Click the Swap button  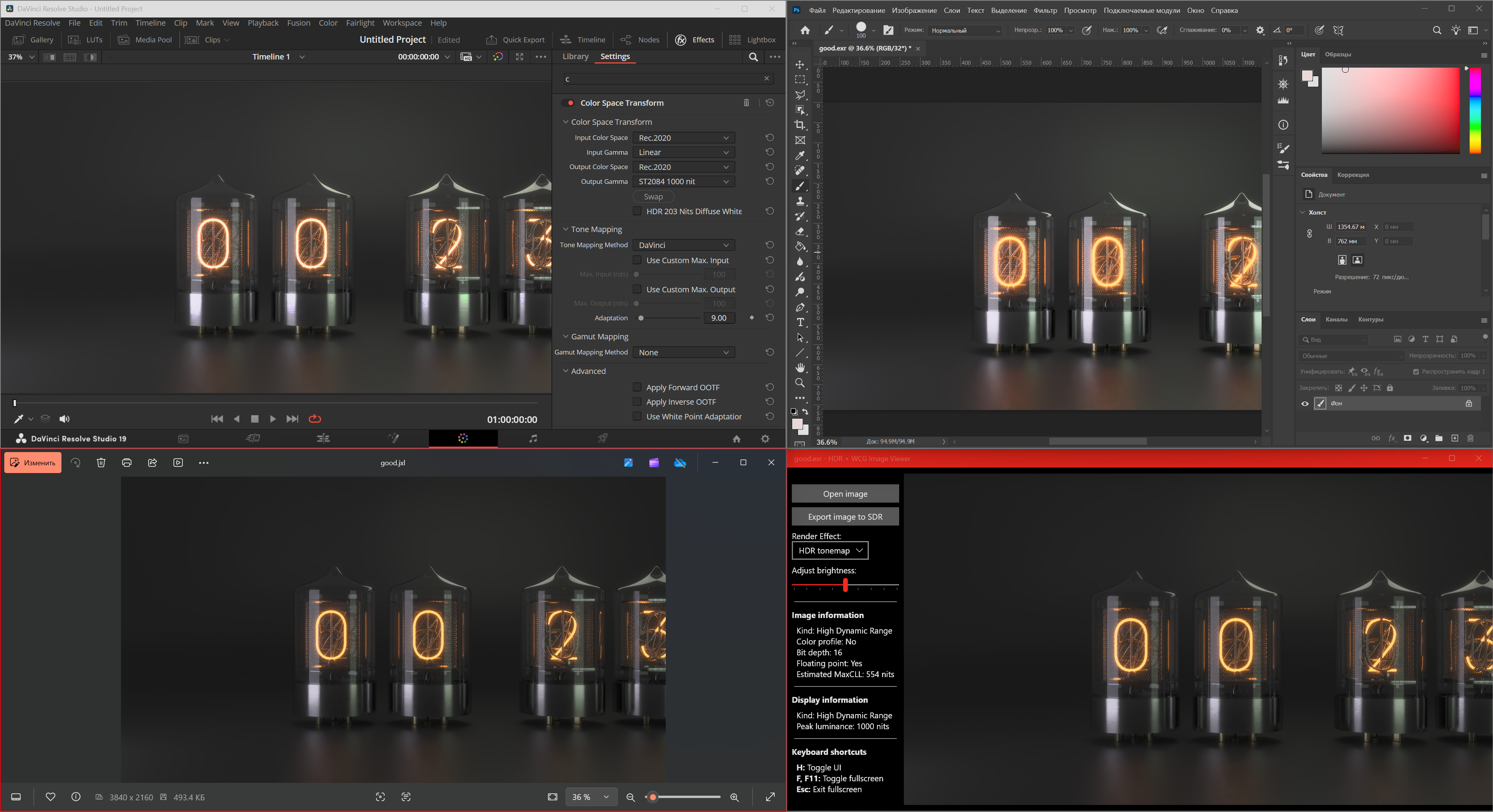click(x=653, y=197)
